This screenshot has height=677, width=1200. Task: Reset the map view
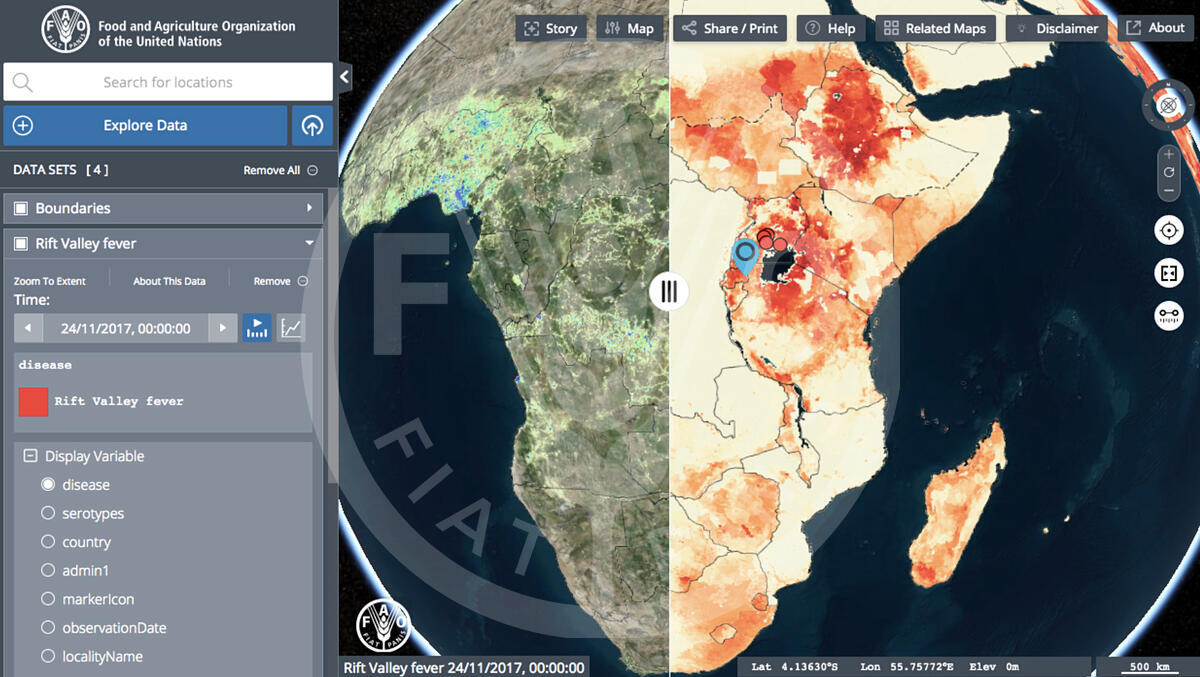pos(1169,173)
